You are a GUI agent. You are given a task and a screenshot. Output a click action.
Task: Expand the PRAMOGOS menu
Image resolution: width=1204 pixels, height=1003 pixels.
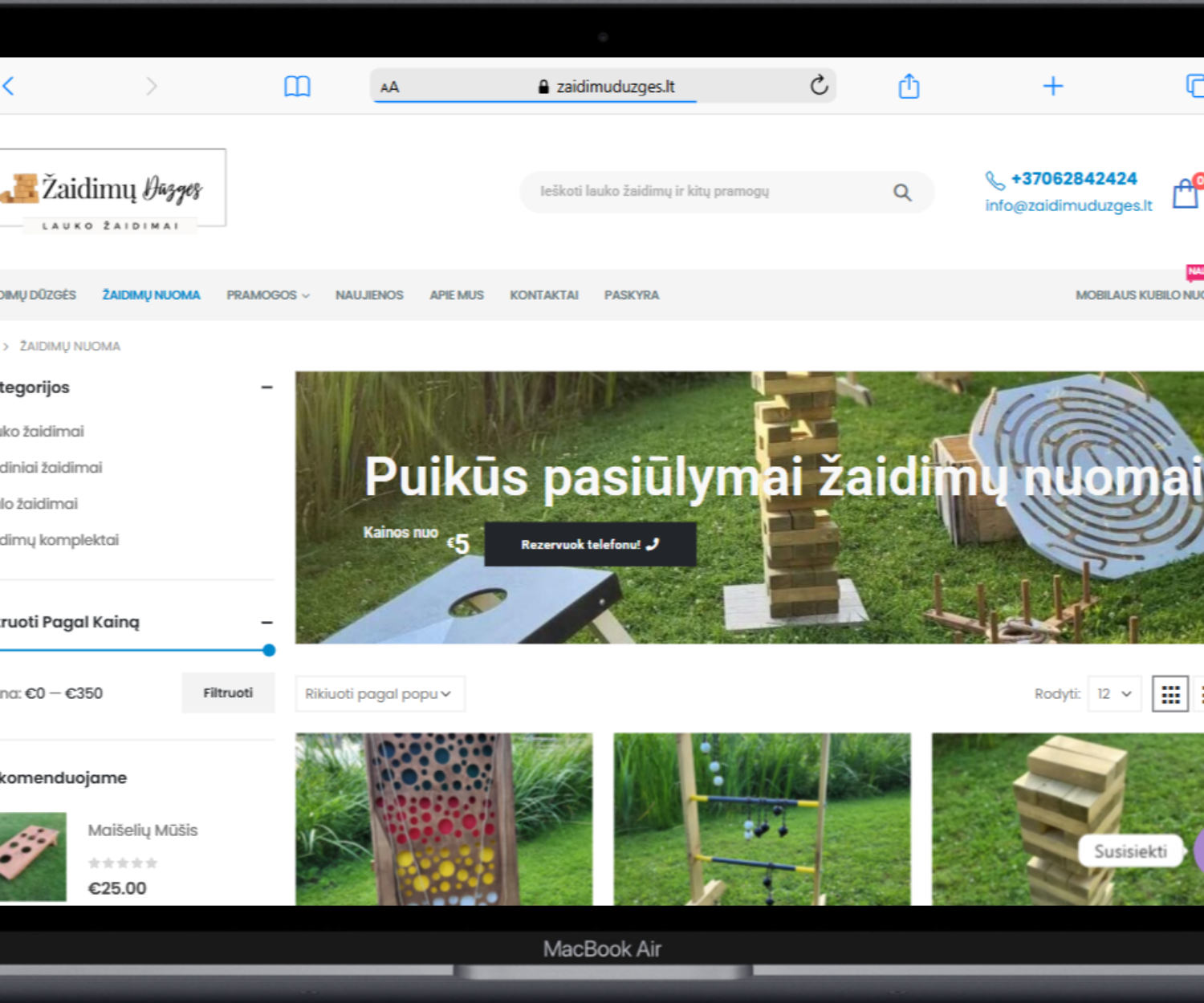[x=267, y=295]
